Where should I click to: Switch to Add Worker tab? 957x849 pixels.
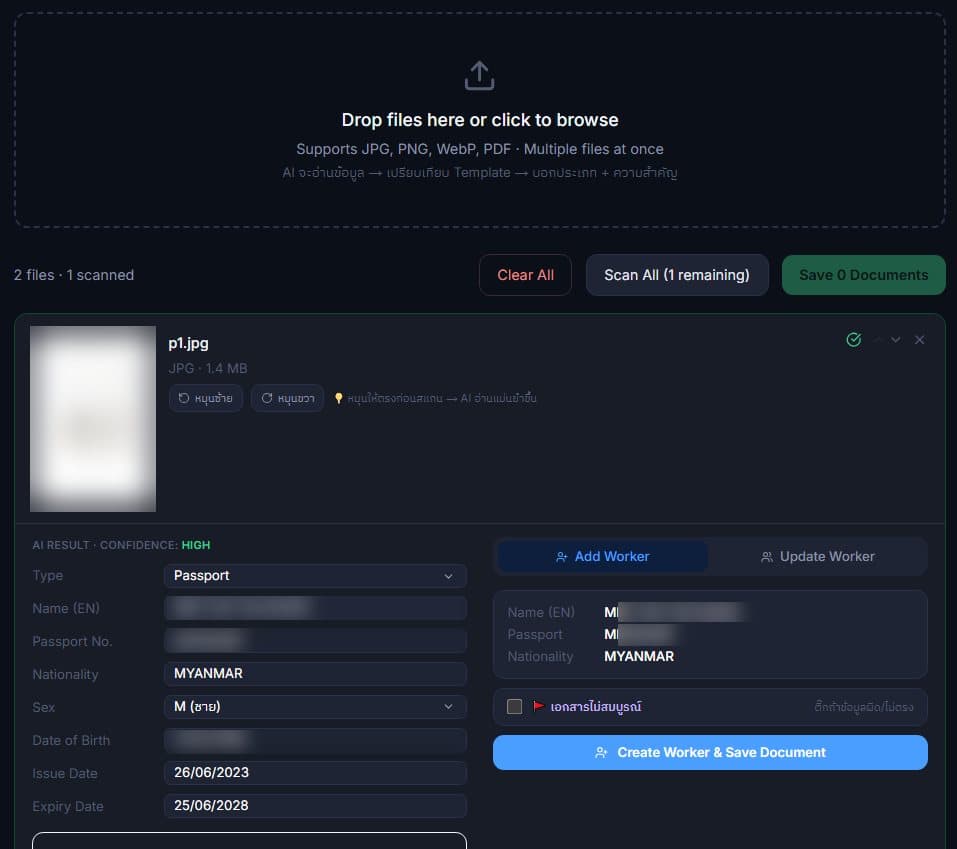pyautogui.click(x=602, y=557)
